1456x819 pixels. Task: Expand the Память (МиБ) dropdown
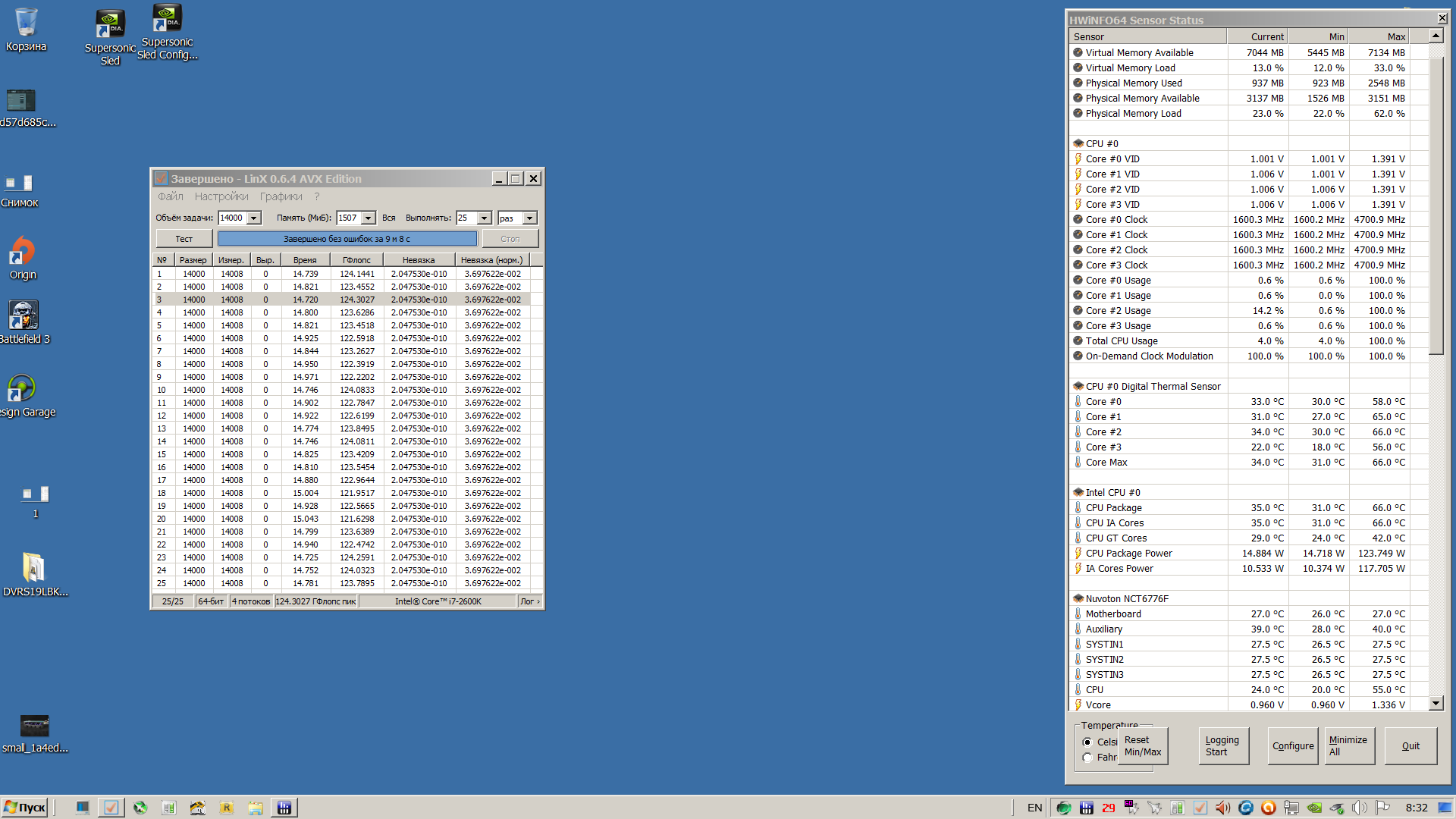(x=368, y=218)
